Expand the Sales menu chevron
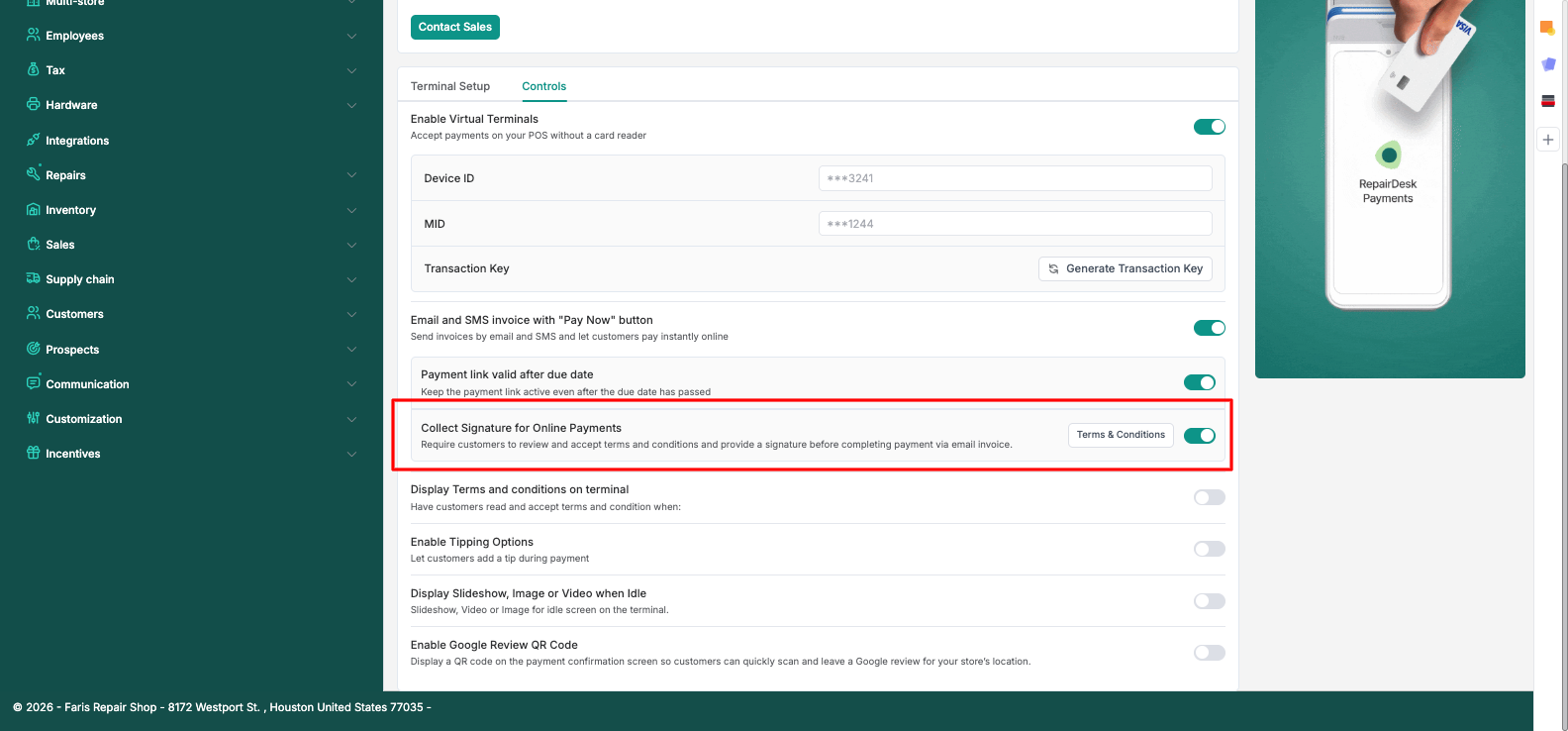 point(351,245)
